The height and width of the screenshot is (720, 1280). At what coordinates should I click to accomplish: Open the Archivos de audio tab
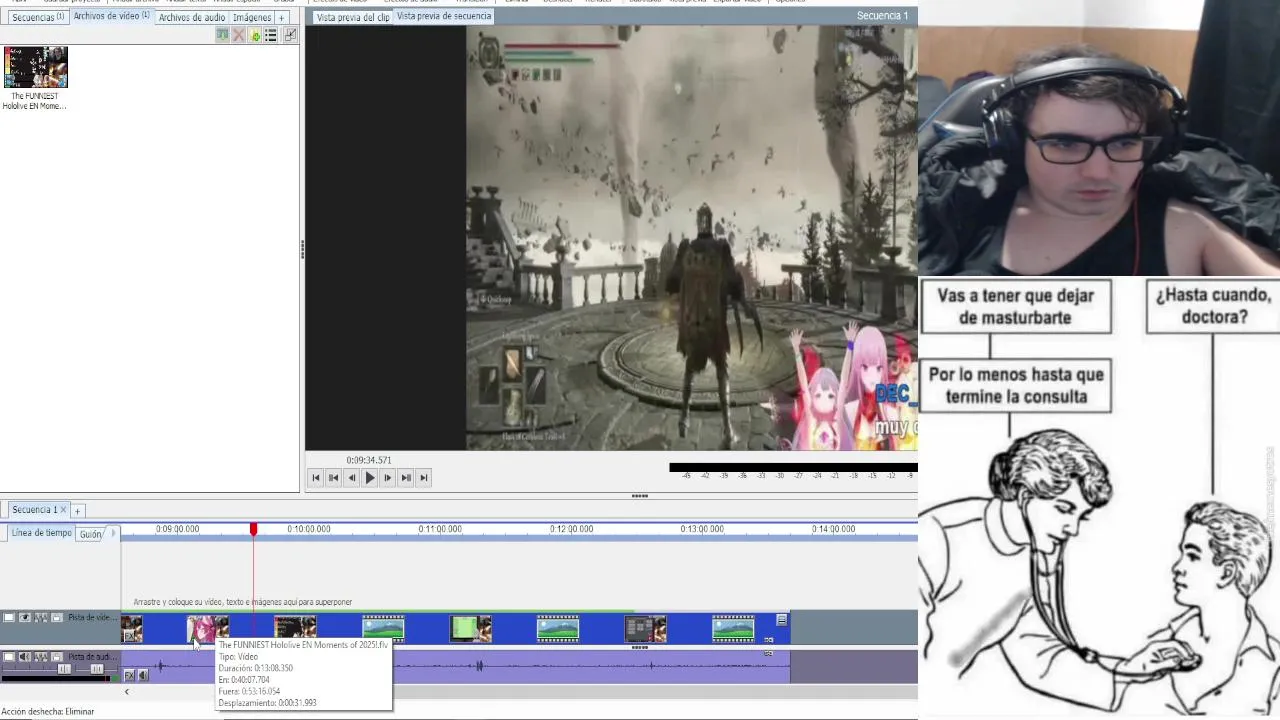click(192, 18)
